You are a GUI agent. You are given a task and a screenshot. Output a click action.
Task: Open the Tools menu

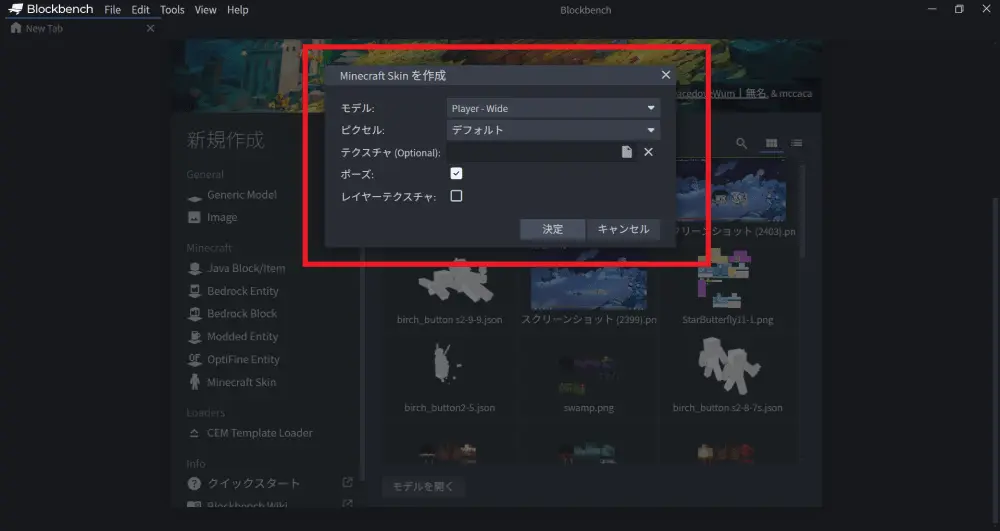point(172,10)
